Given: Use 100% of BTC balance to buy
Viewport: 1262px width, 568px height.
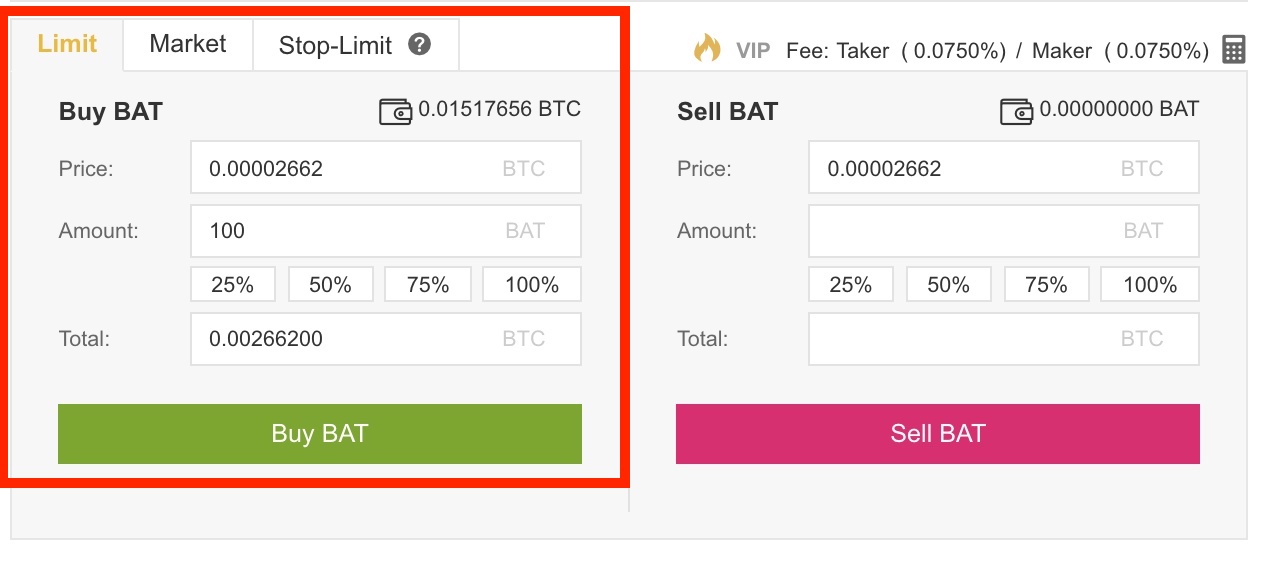Looking at the screenshot, I should (x=531, y=285).
